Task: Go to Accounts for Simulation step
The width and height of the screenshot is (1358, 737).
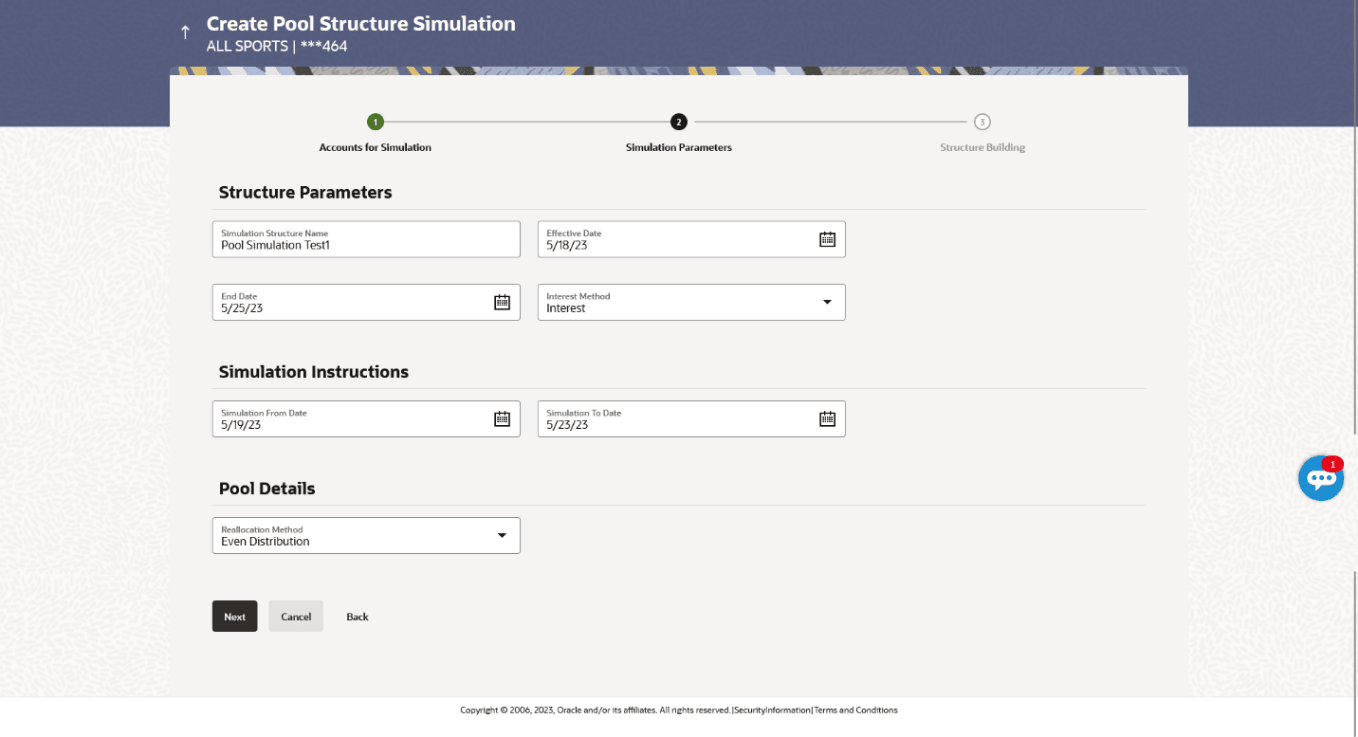Action: click(375, 147)
